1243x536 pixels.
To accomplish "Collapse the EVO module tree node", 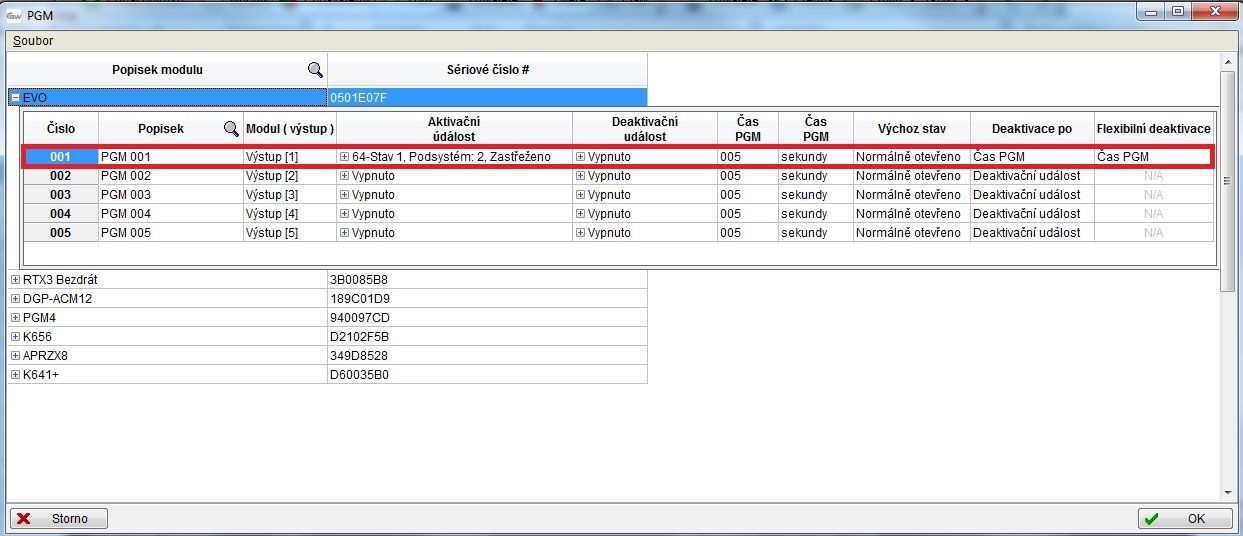I will (15, 98).
